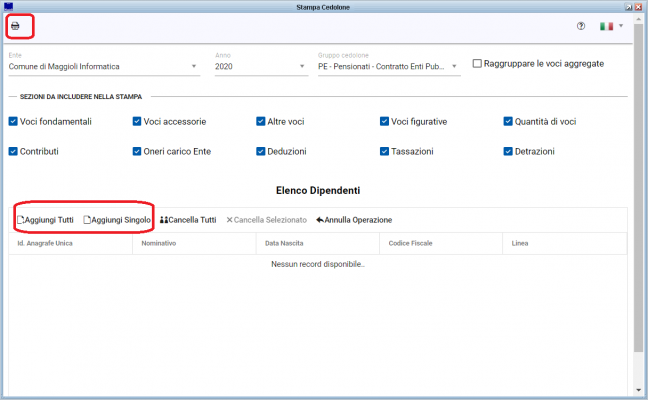The height and width of the screenshot is (400, 648).
Task: Uncheck the Detrazioni checkbox
Action: tap(508, 151)
